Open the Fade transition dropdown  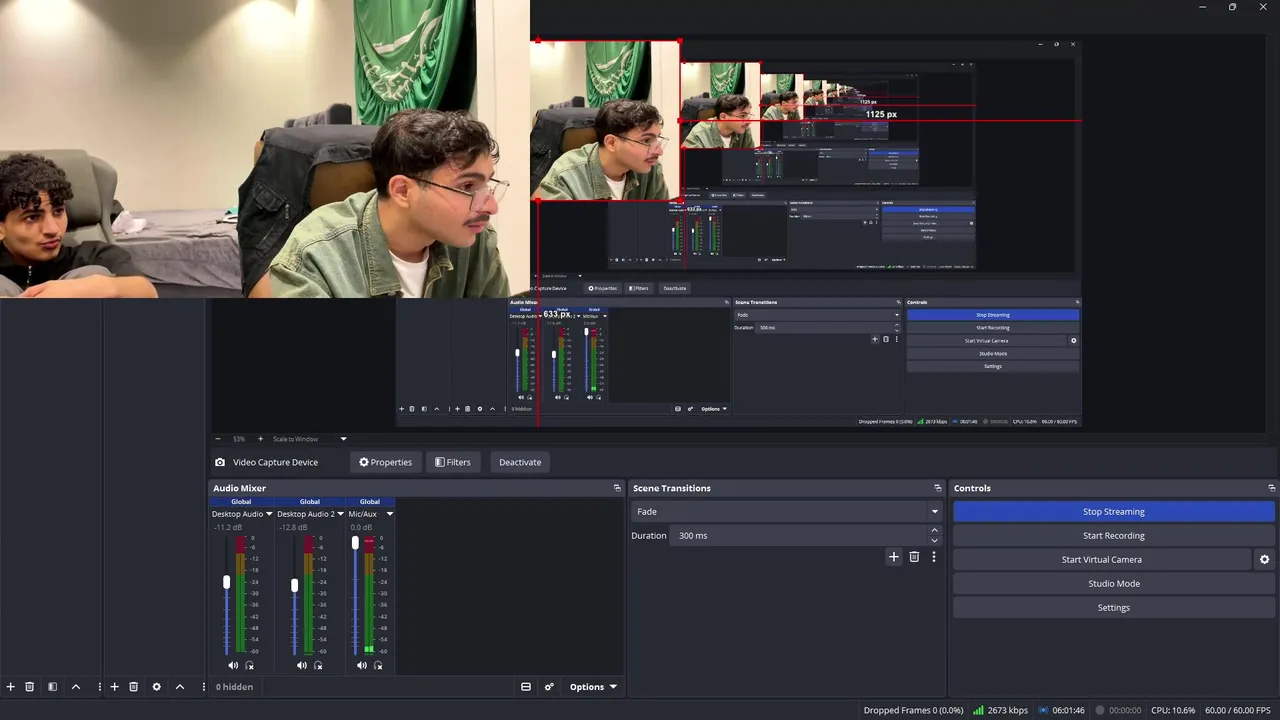(787, 512)
